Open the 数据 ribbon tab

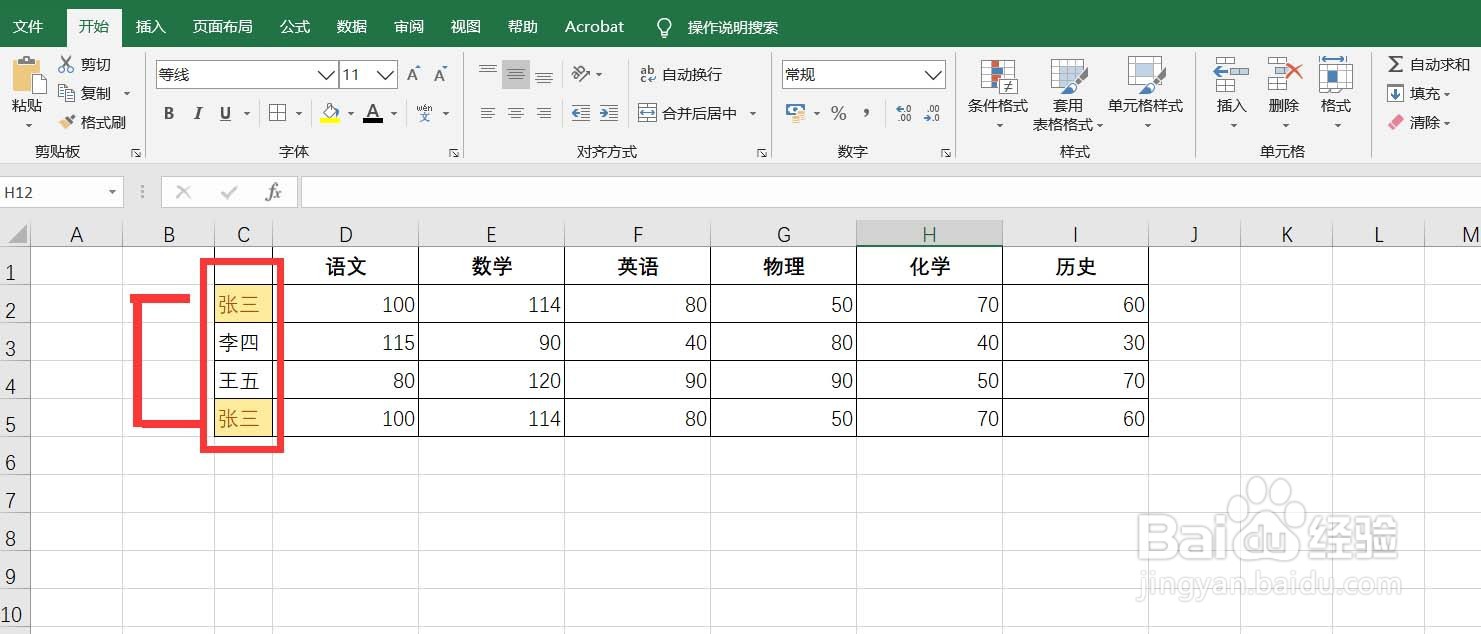point(352,27)
